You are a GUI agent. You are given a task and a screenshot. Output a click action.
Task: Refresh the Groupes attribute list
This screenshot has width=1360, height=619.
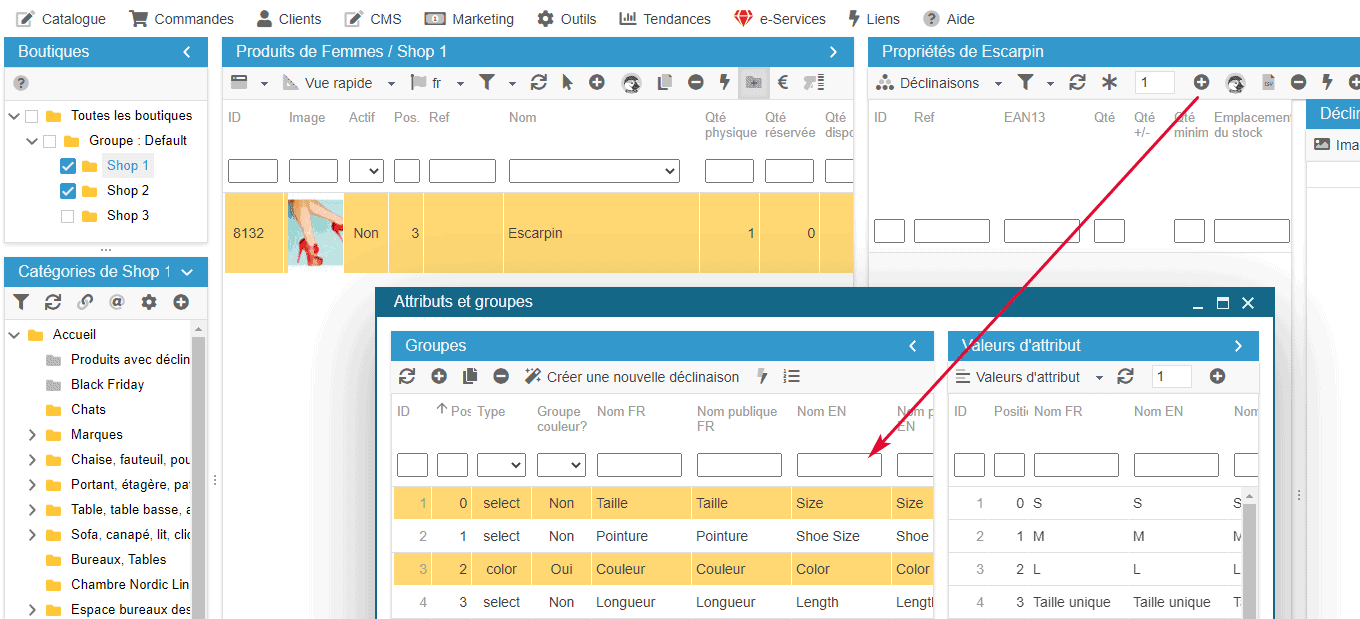[x=407, y=377]
